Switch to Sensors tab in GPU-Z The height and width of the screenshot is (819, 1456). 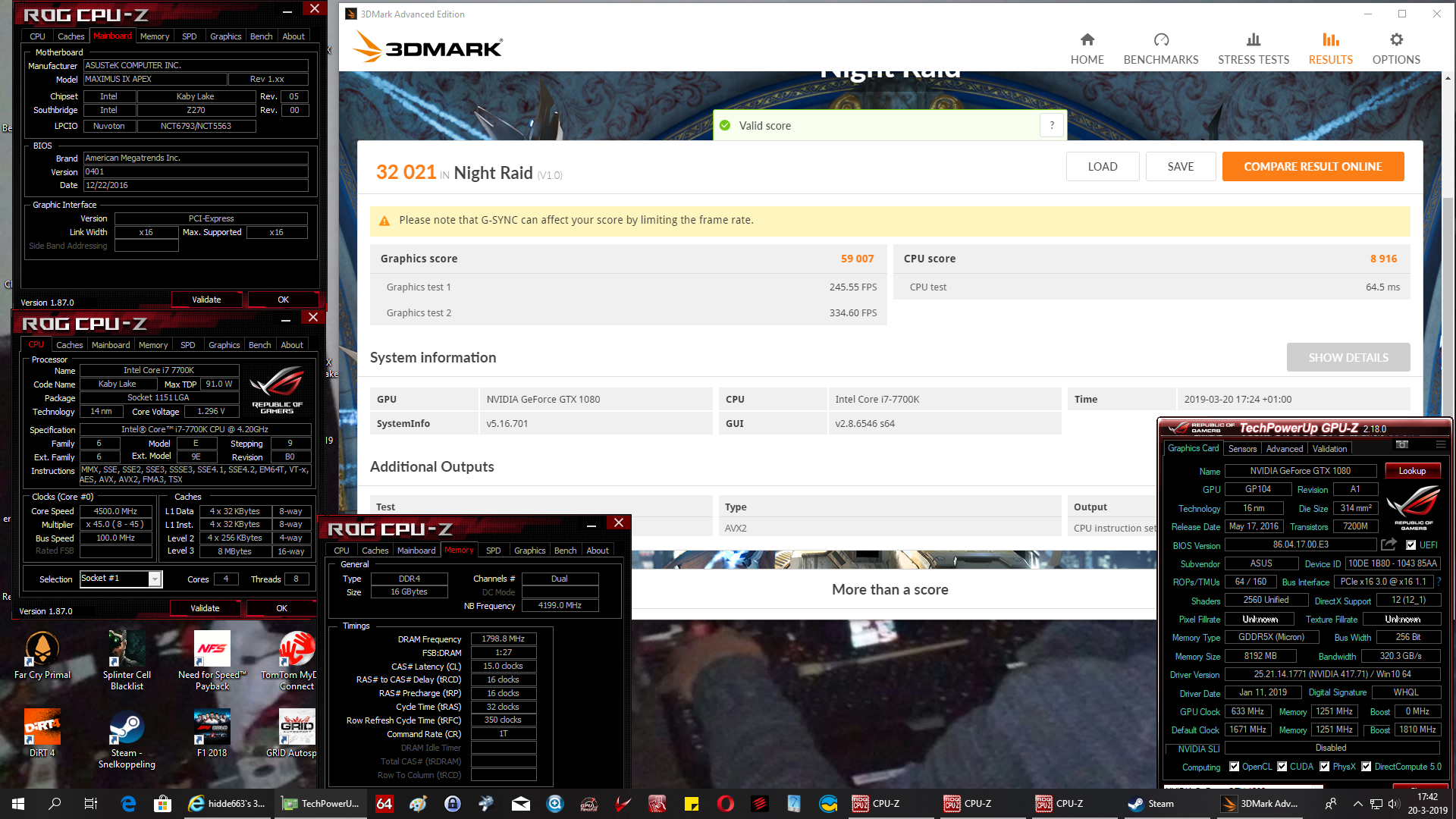[x=1242, y=449]
